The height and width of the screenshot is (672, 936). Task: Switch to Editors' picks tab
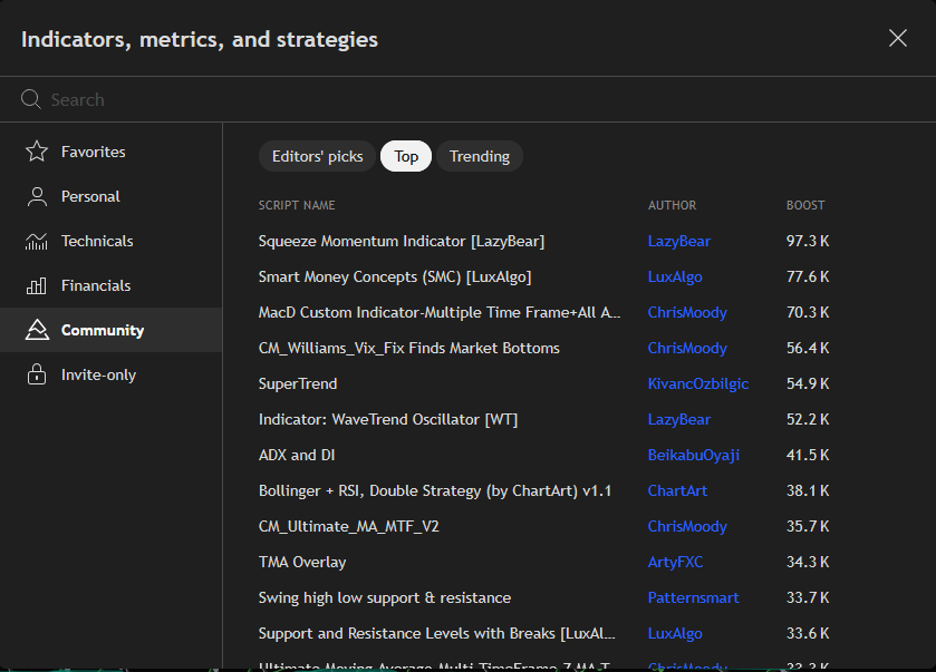[317, 156]
